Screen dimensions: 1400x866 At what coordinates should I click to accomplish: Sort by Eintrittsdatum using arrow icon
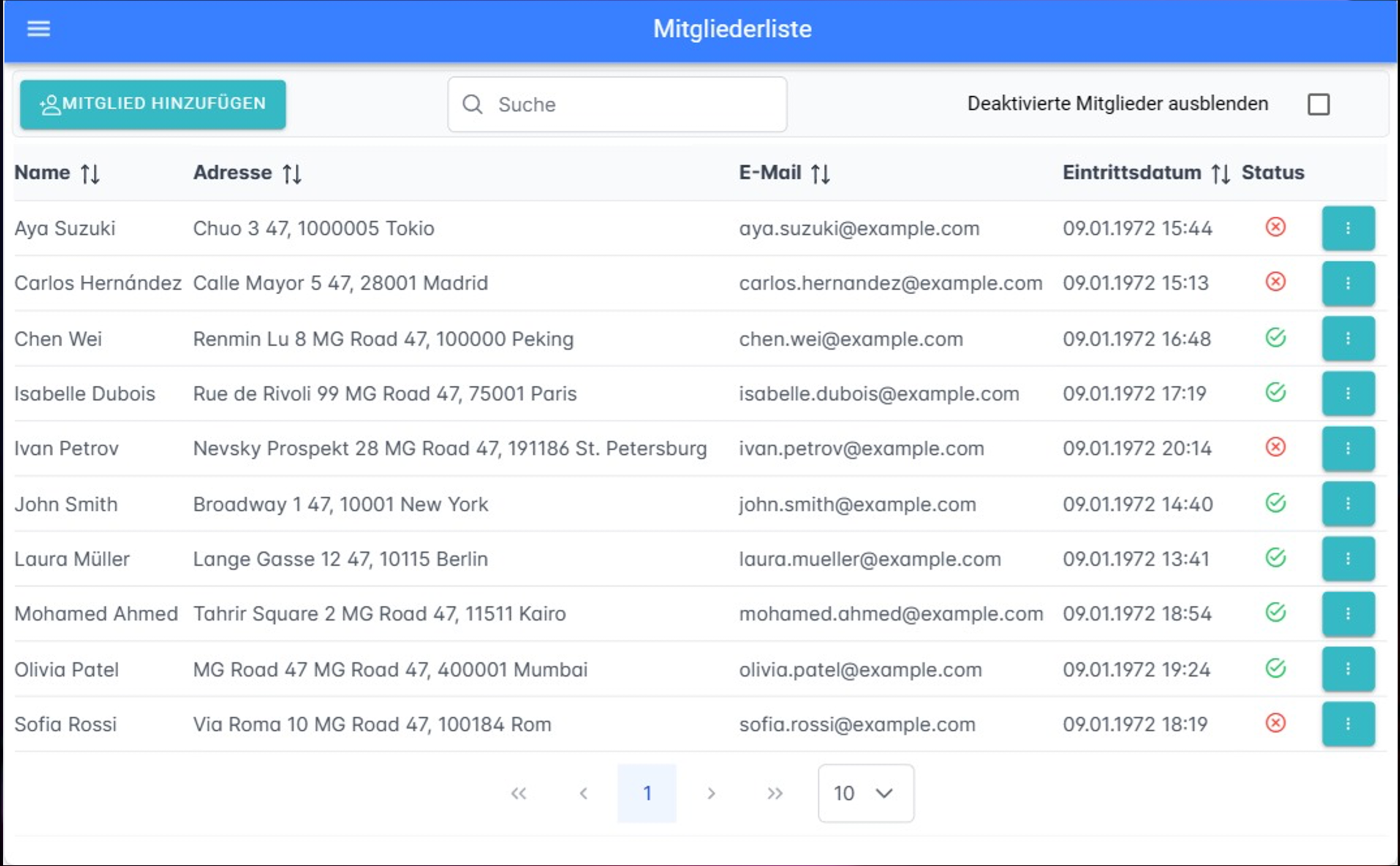[1220, 174]
